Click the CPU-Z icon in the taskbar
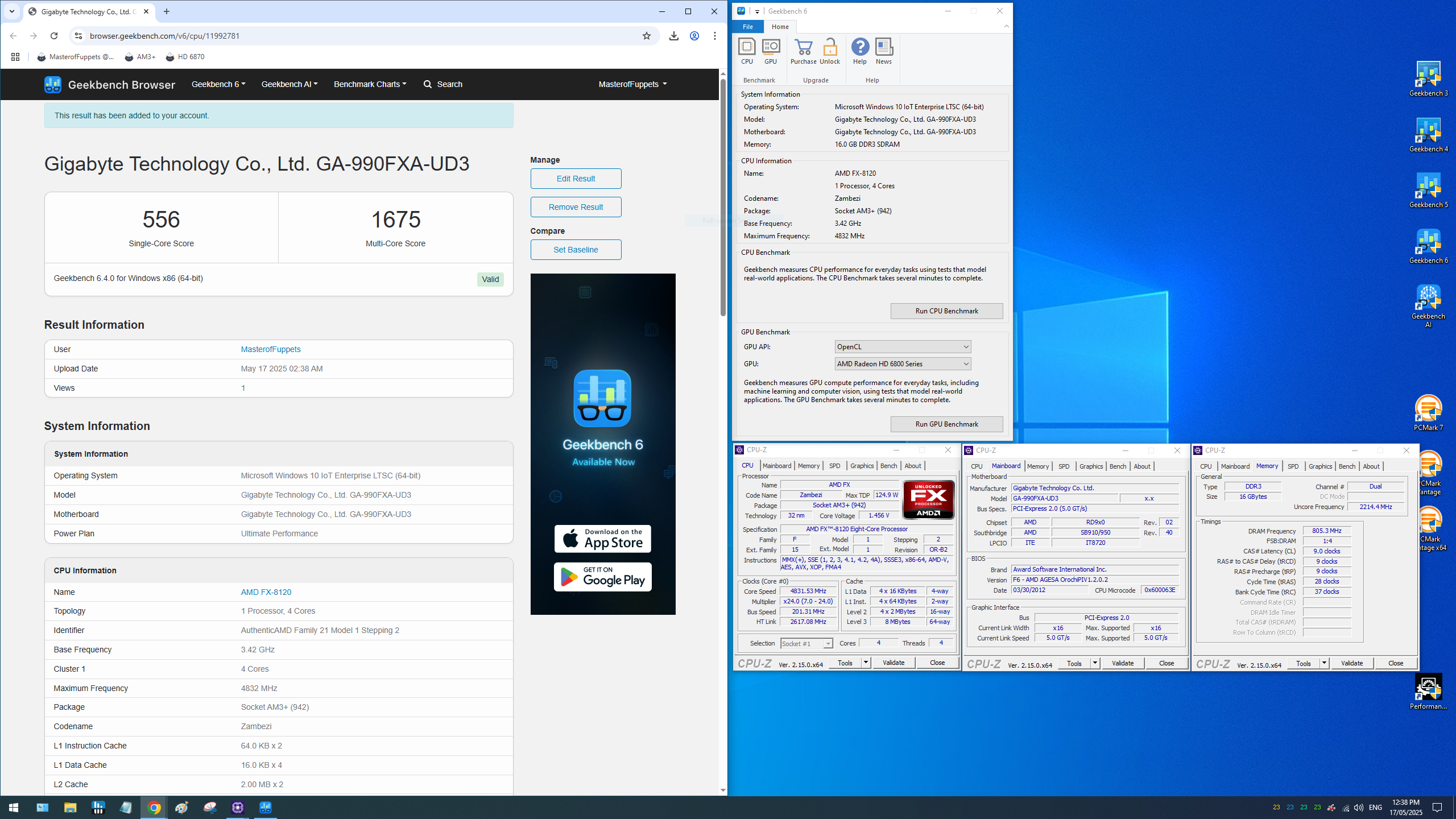 tap(238, 808)
